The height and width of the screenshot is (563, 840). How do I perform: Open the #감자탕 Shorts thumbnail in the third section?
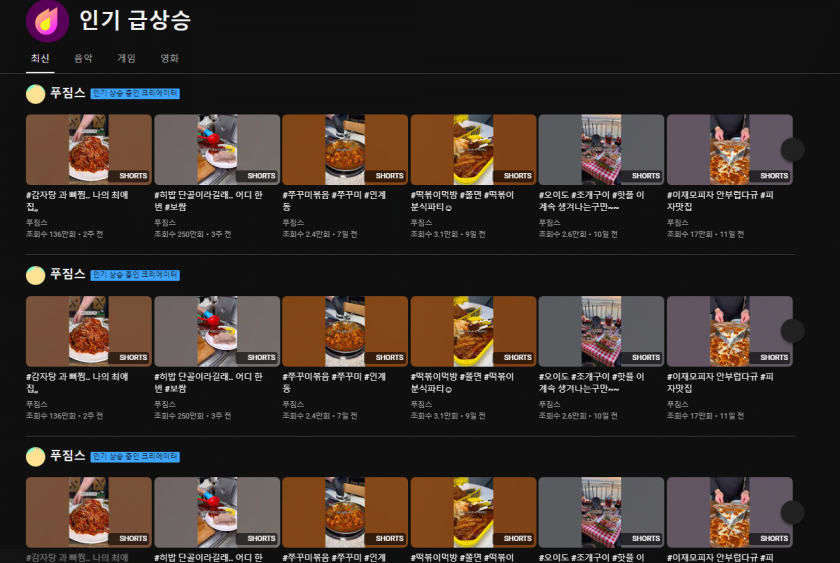click(89, 513)
